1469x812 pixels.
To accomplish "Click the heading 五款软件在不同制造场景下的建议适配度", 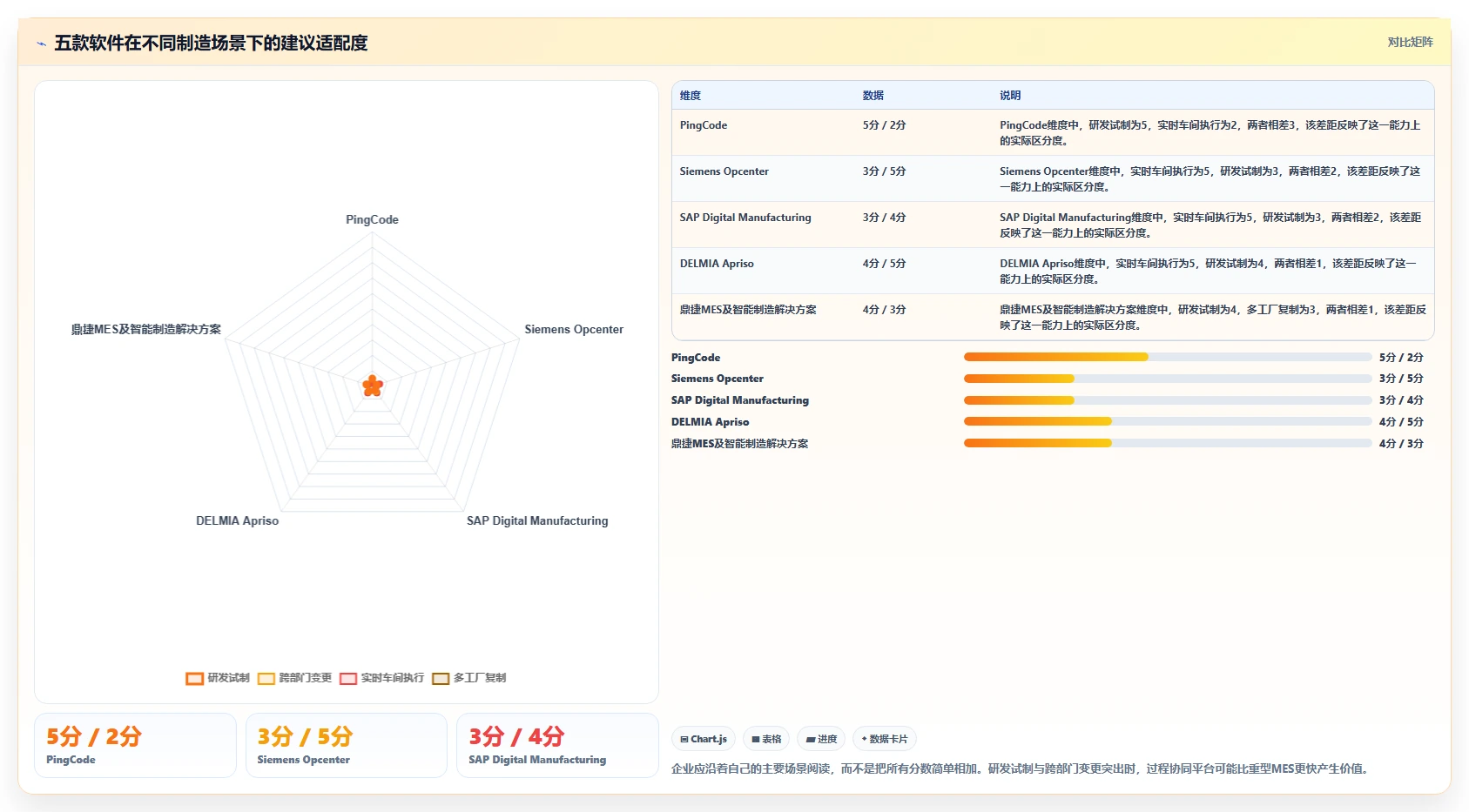I will [211, 43].
